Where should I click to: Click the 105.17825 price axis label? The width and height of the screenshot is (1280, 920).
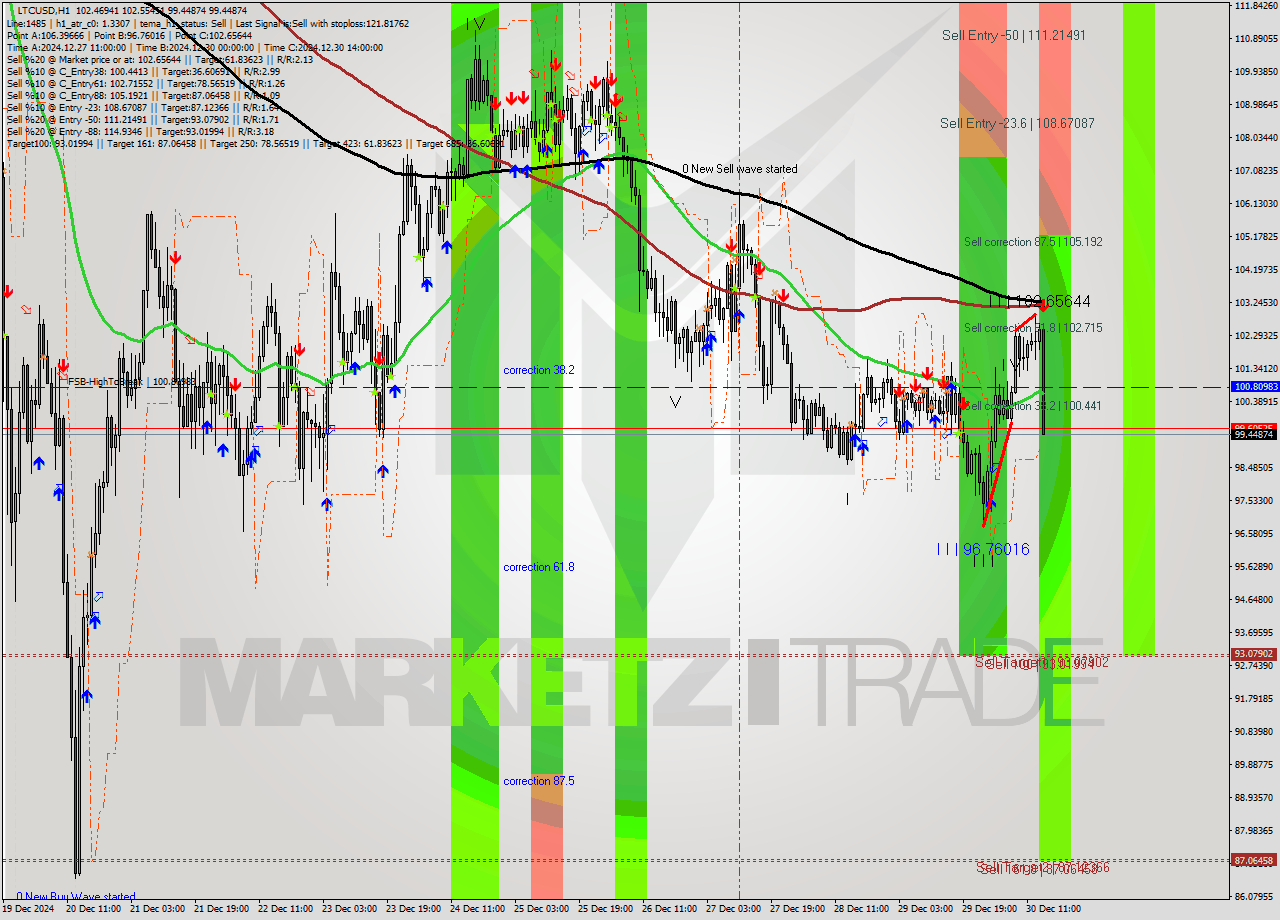click(1256, 237)
